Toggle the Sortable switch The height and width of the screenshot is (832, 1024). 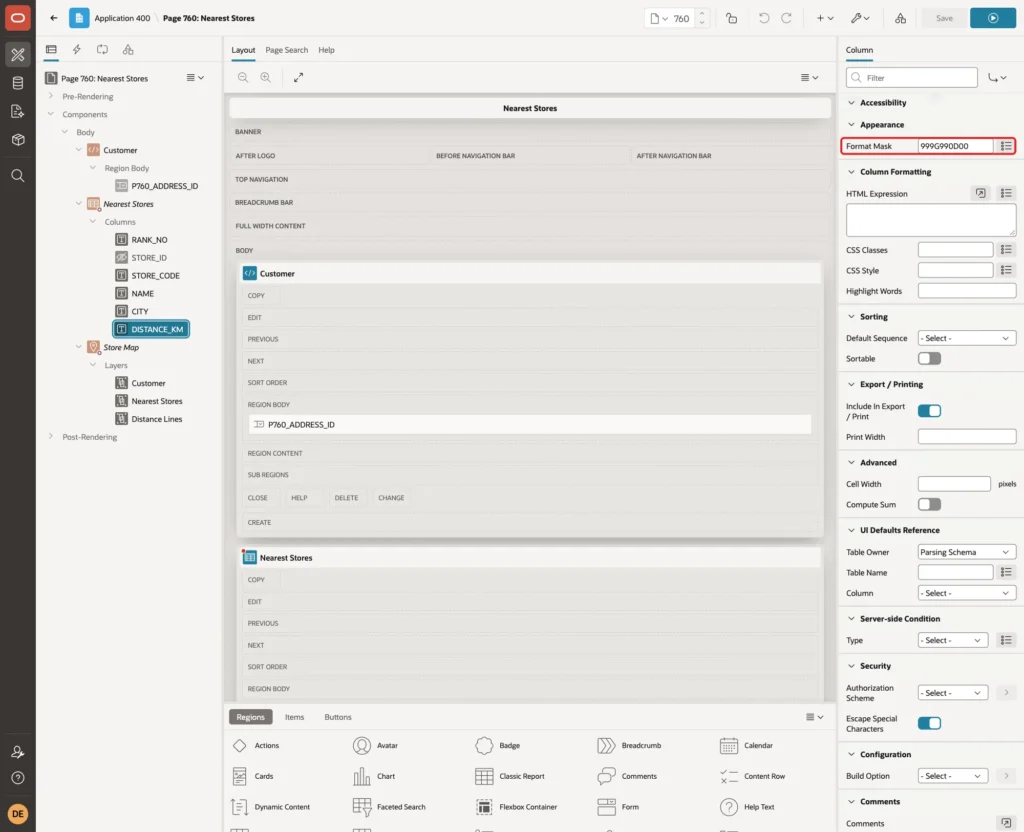point(929,359)
